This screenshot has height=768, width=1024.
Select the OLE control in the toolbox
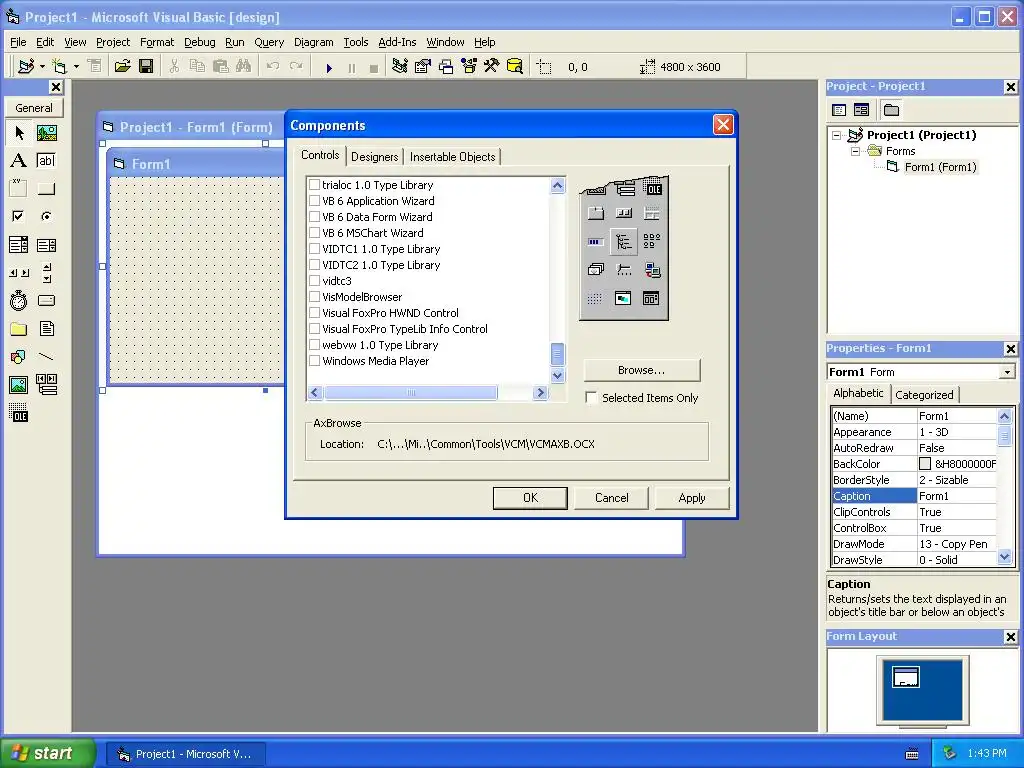(x=19, y=412)
